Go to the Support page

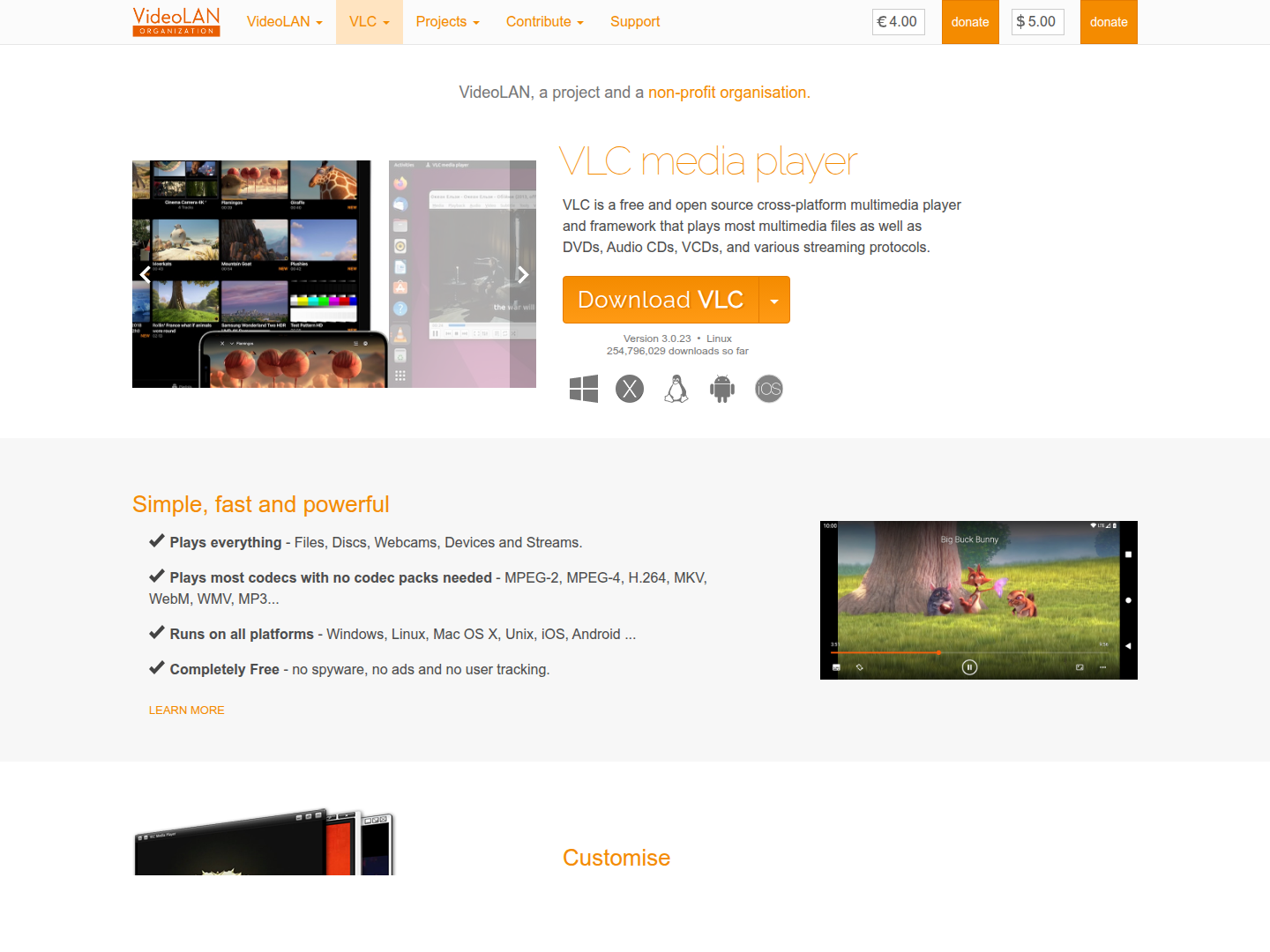[x=635, y=22]
